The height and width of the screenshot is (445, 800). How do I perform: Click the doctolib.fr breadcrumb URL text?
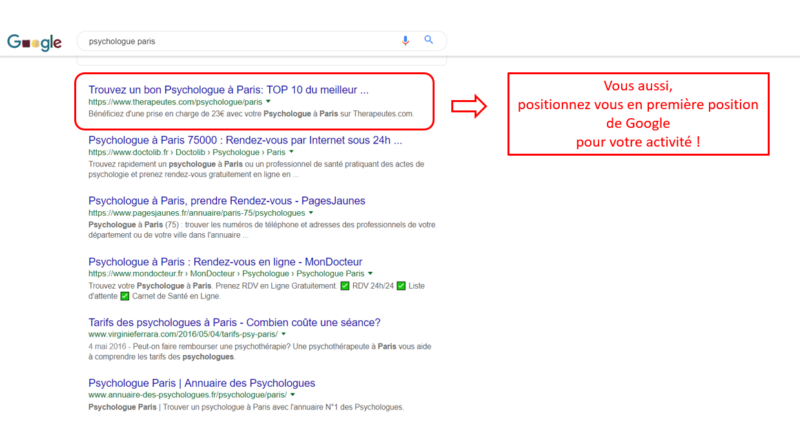187,153
